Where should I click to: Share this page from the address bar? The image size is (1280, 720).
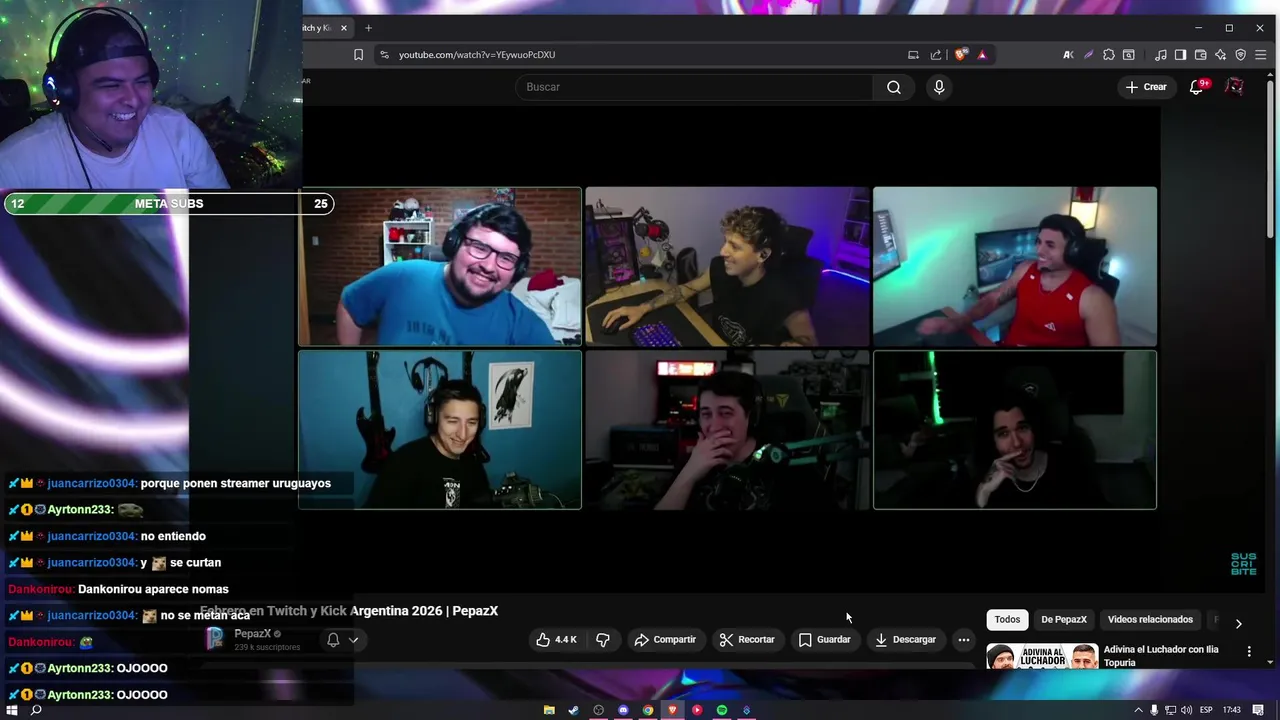[936, 55]
